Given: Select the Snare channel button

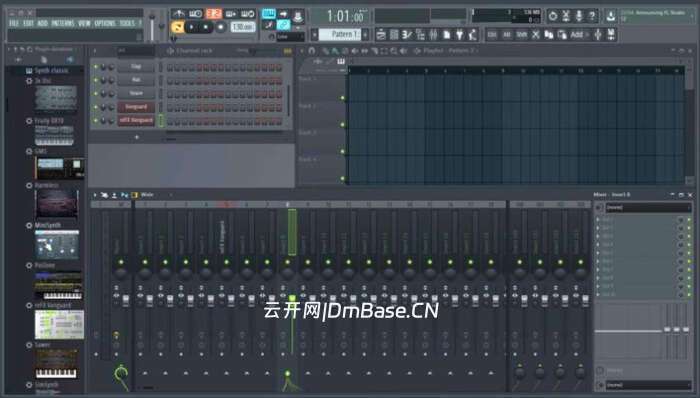Looking at the screenshot, I should tap(136, 94).
